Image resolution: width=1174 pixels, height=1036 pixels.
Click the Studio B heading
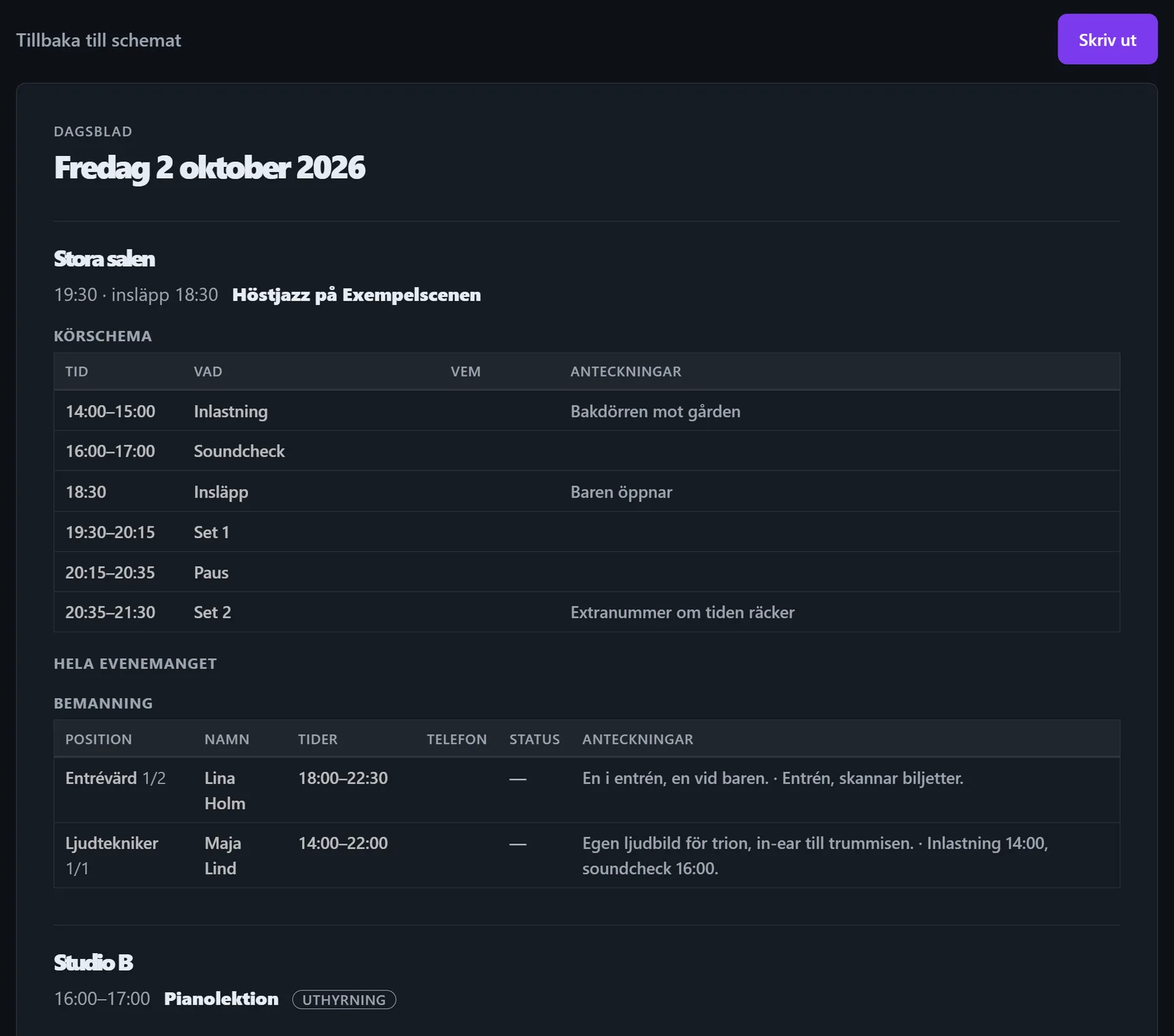pyautogui.click(x=93, y=962)
